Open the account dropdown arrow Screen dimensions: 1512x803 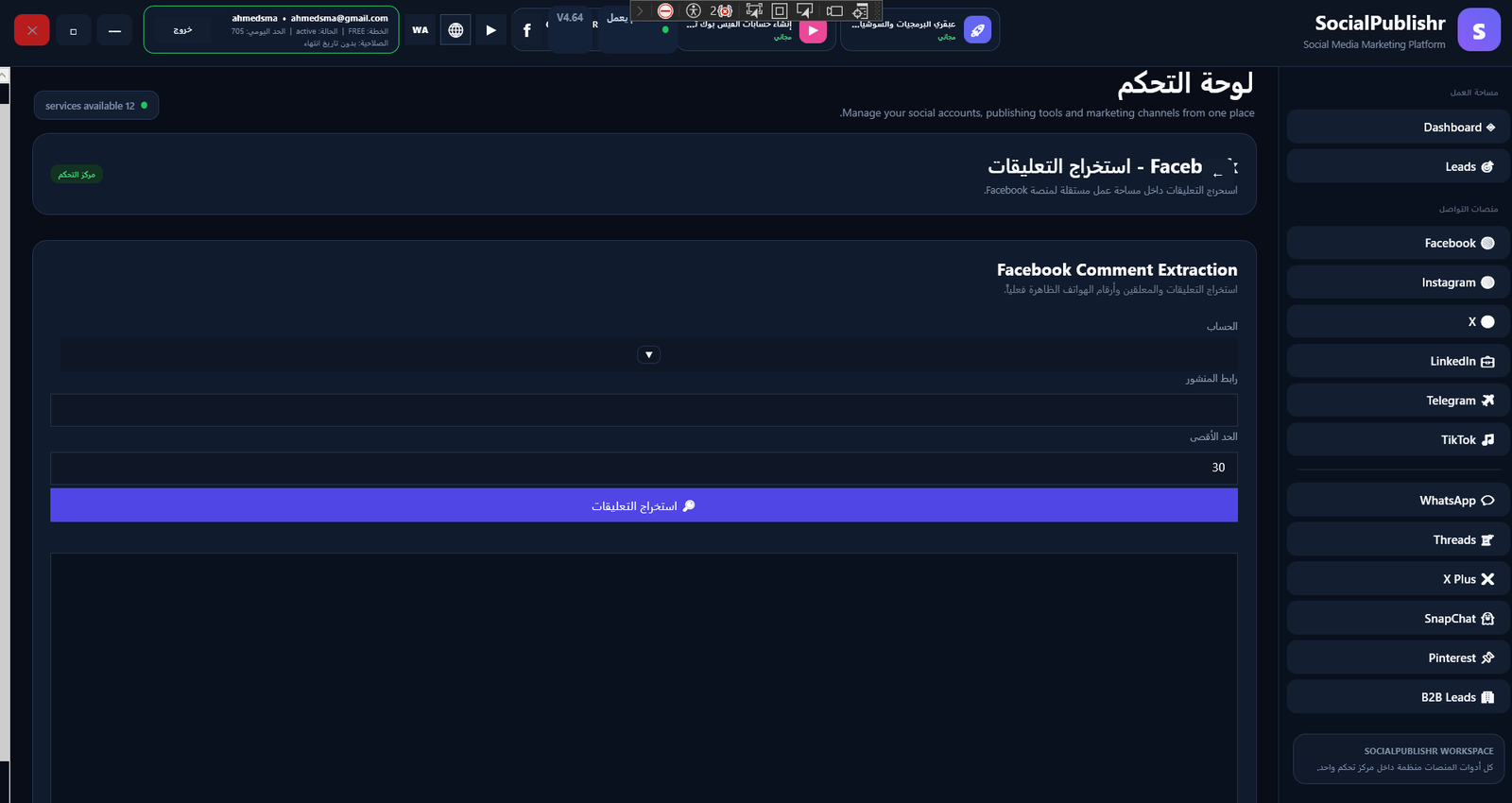click(x=648, y=355)
